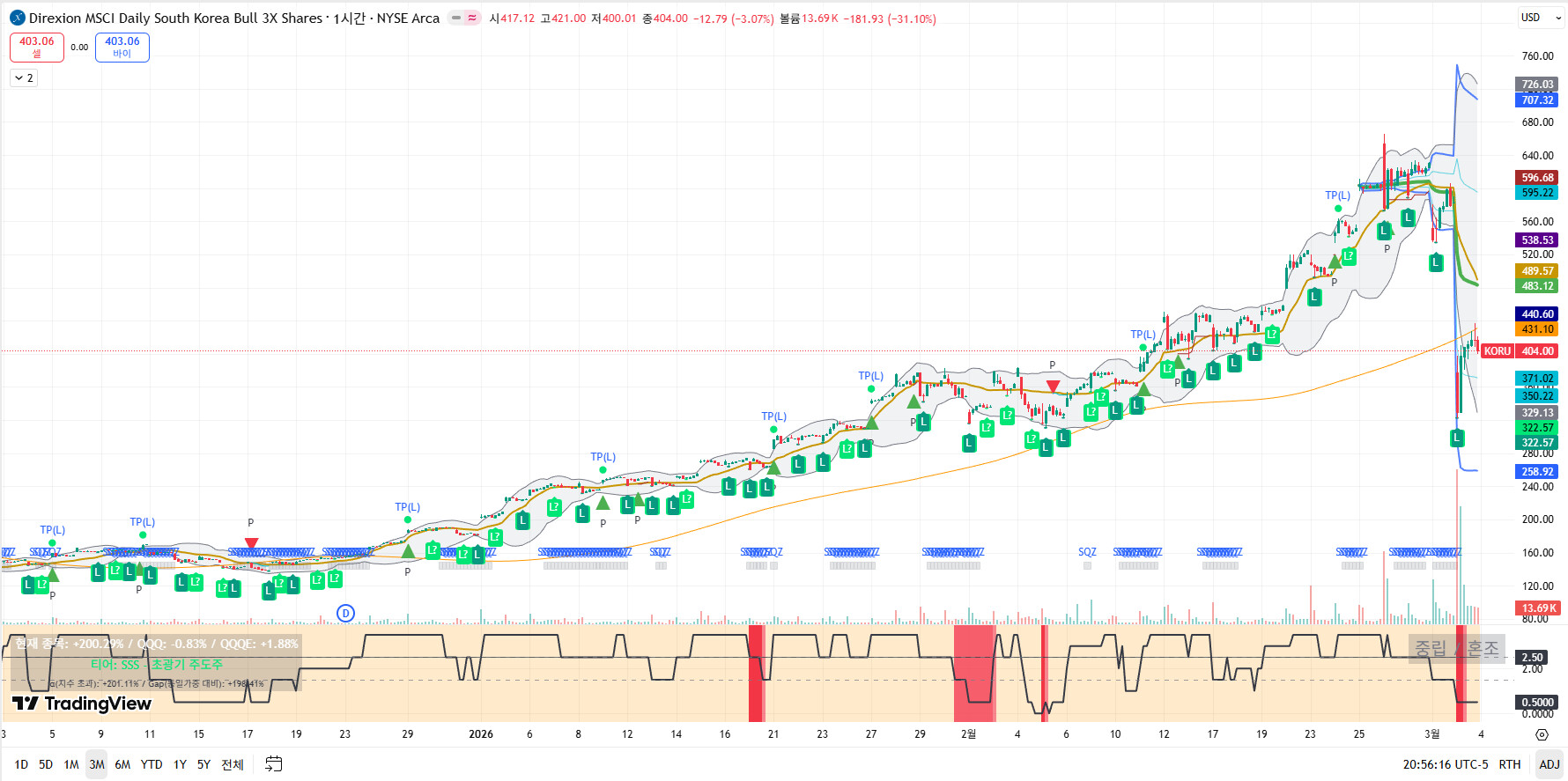Click the blue 707.32 price label
Screen dimensions: 1568x781
(1537, 100)
